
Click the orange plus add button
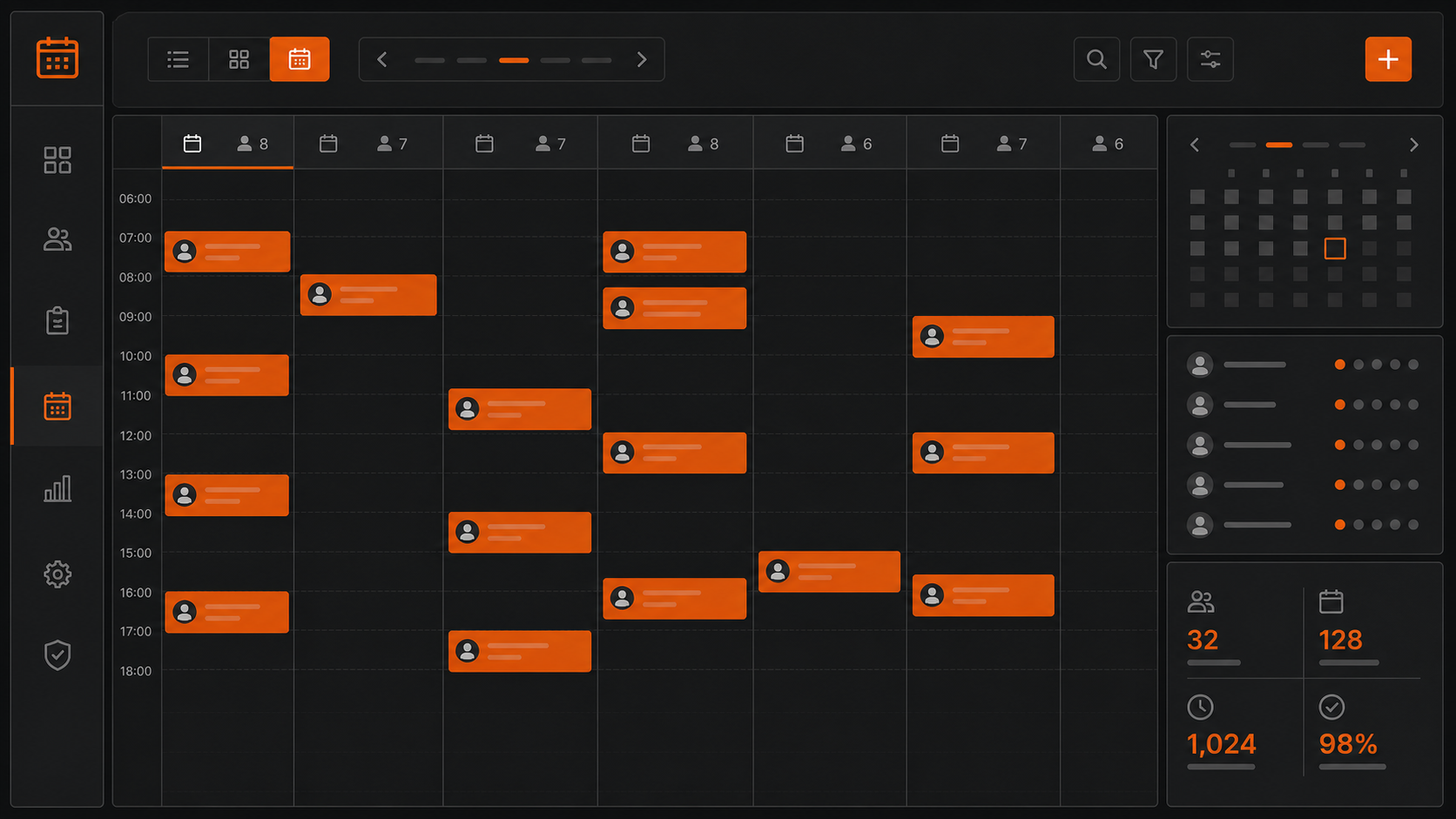click(1388, 59)
